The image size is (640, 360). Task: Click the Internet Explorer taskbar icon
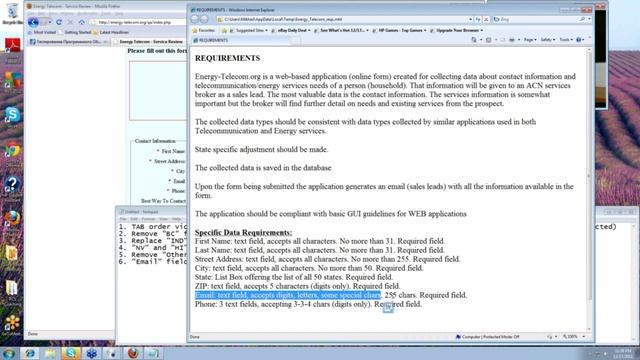point(29,353)
